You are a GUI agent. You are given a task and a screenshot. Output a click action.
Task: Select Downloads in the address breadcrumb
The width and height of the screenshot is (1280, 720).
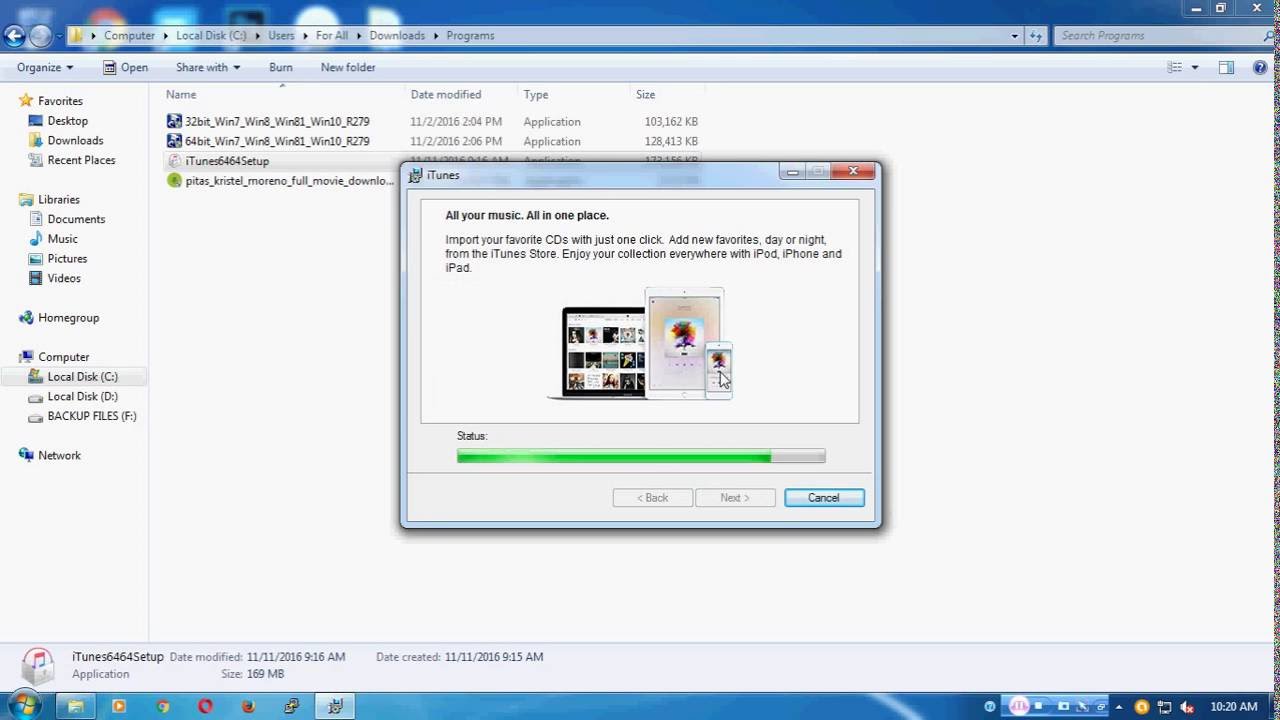(397, 36)
